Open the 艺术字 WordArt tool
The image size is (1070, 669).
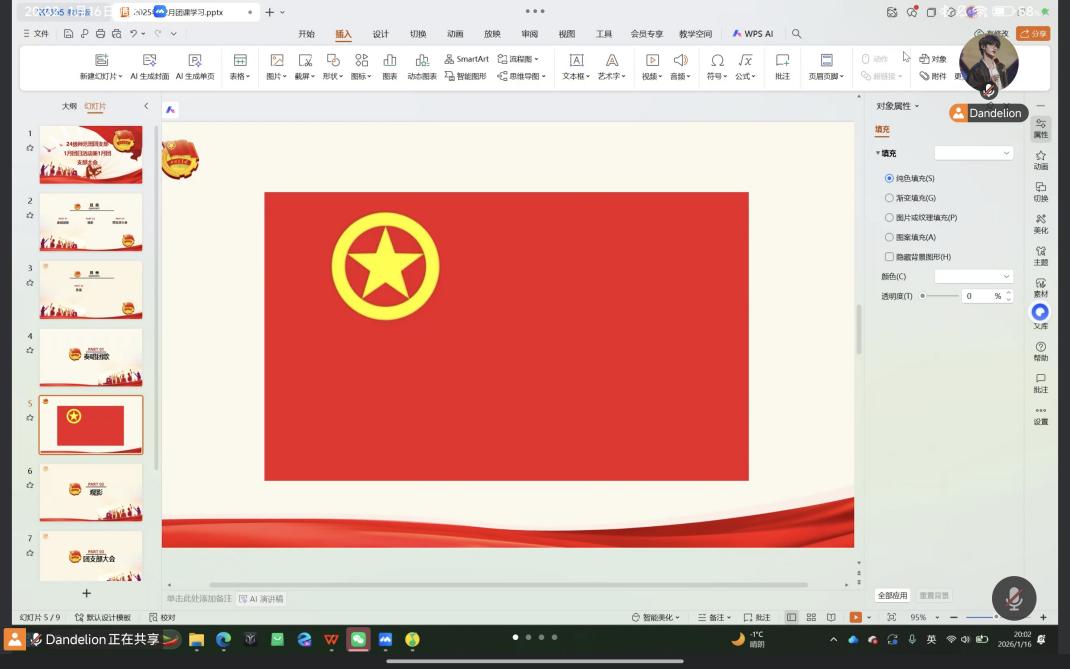(x=611, y=61)
